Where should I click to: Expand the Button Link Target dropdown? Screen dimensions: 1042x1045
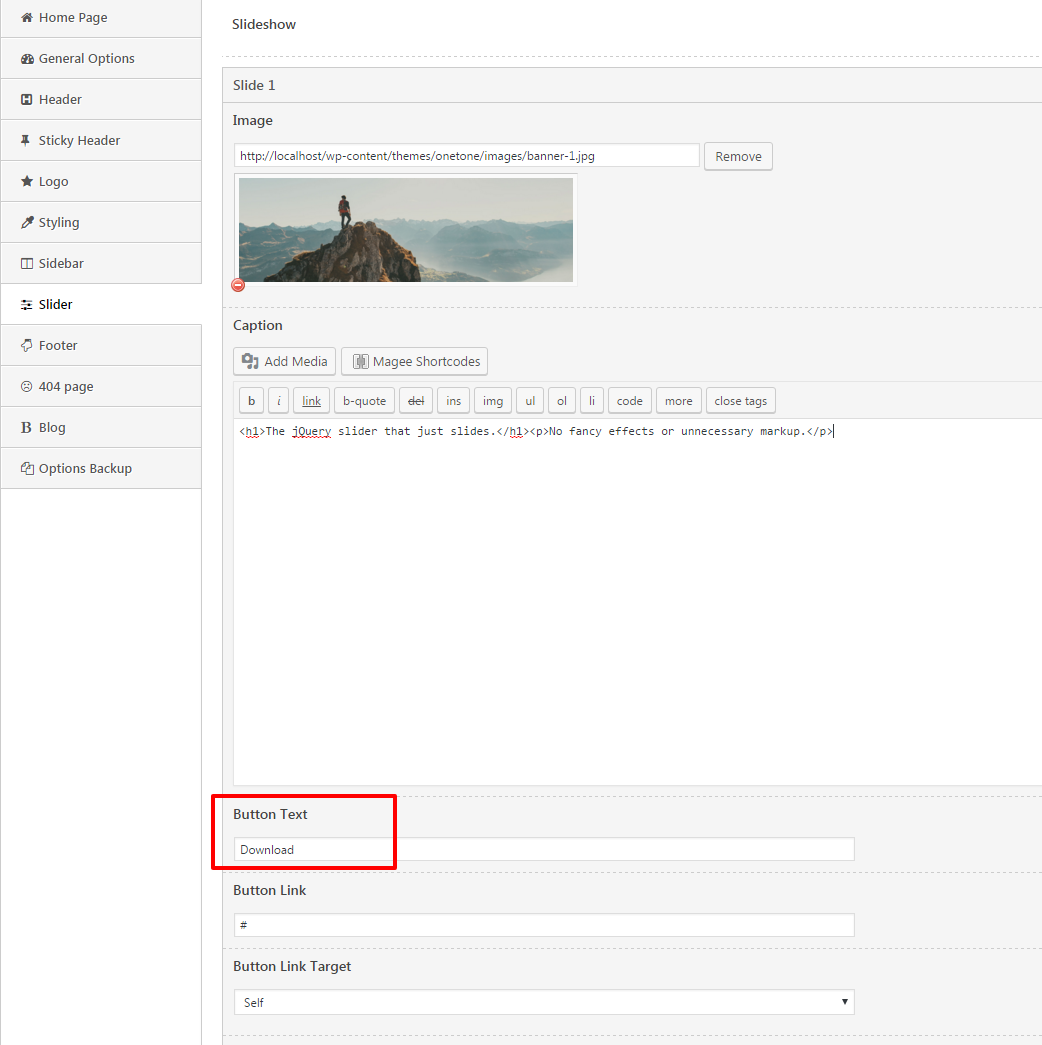tap(544, 1002)
